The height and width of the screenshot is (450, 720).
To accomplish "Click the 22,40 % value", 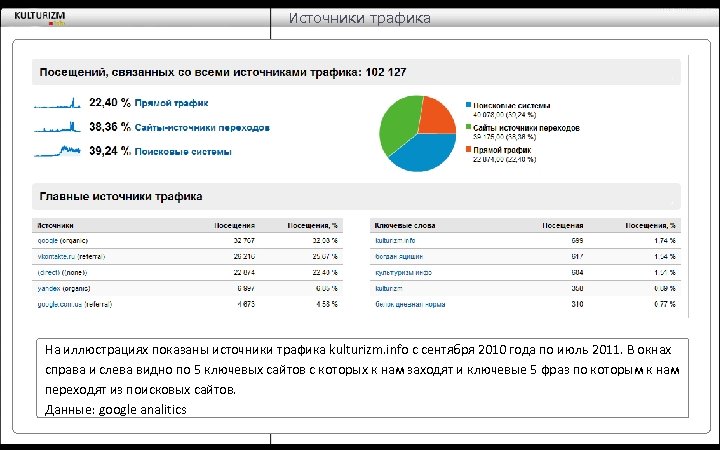I will click(x=110, y=103).
